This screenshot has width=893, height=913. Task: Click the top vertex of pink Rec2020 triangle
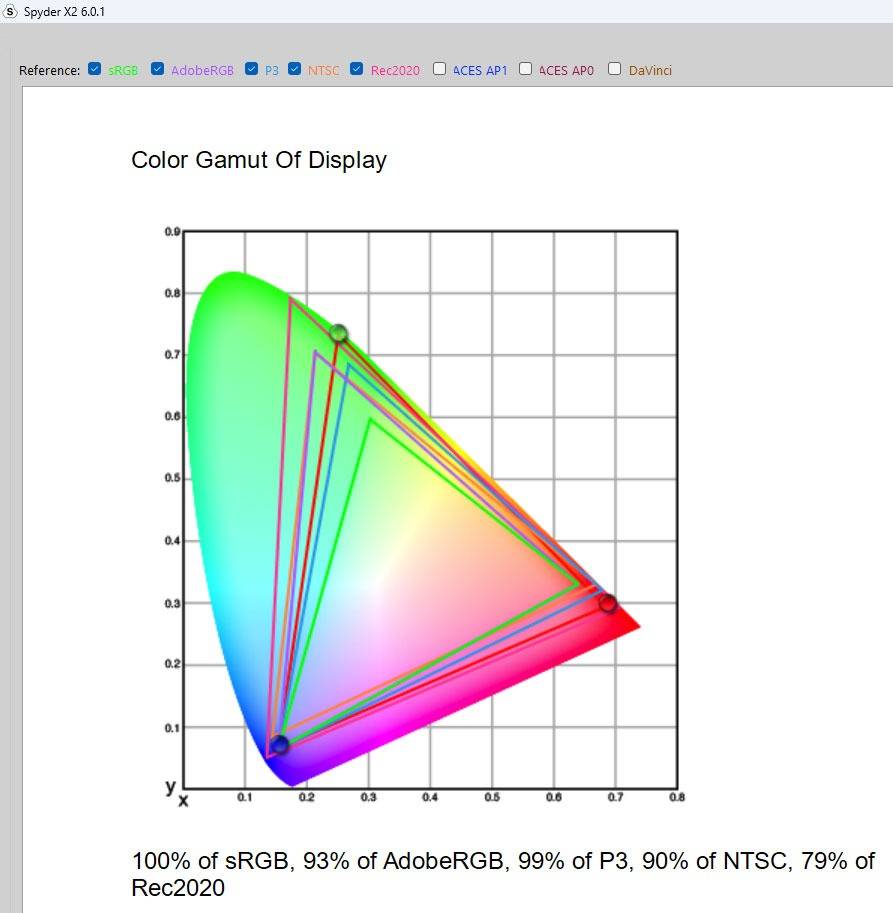pos(290,297)
